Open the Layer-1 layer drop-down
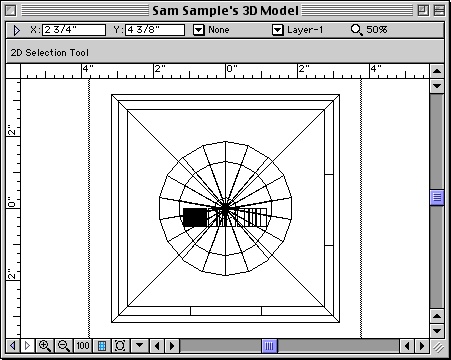Viewport: 451px width, 360px height. point(278,30)
